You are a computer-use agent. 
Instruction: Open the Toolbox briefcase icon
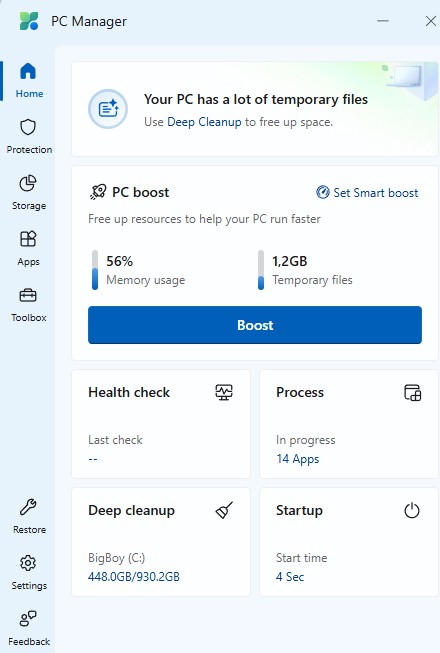click(x=28, y=295)
